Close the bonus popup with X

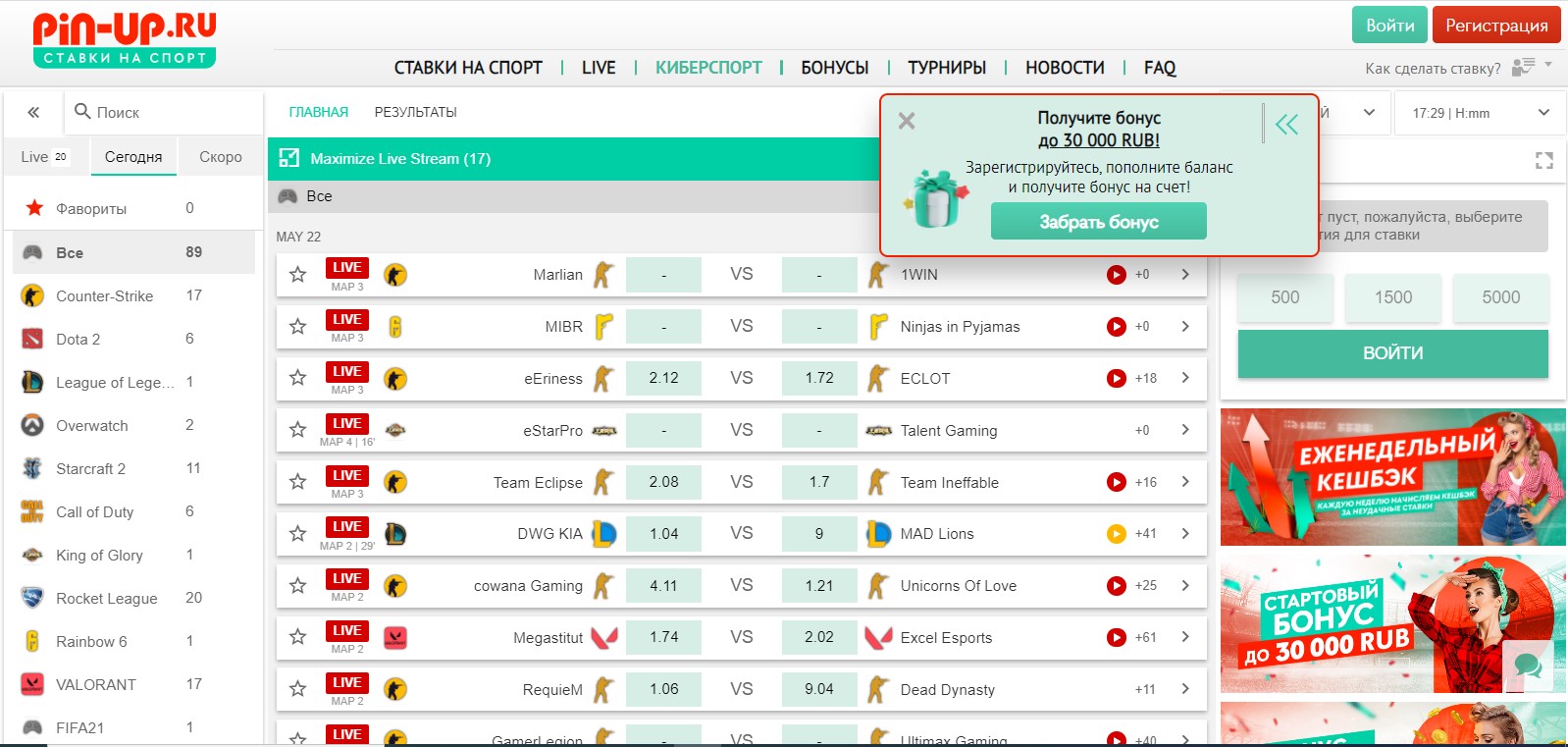(907, 121)
